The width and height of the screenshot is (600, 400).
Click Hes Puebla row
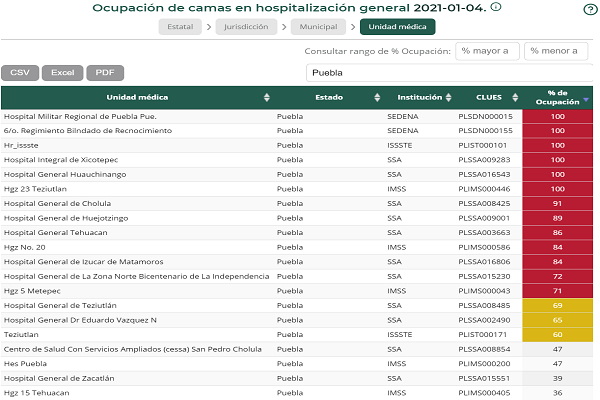[x=297, y=364]
